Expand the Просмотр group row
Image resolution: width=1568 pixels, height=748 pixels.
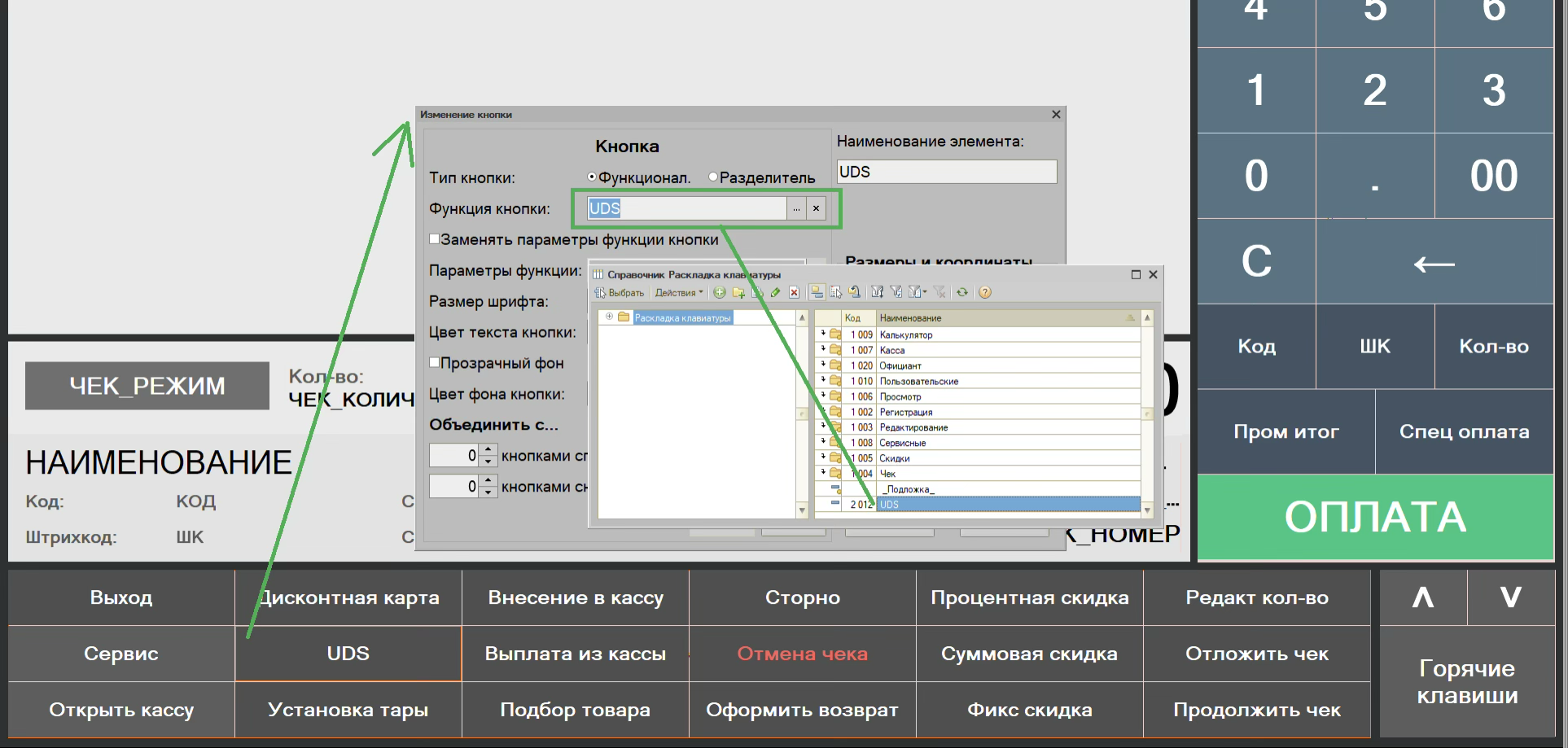coord(823,396)
